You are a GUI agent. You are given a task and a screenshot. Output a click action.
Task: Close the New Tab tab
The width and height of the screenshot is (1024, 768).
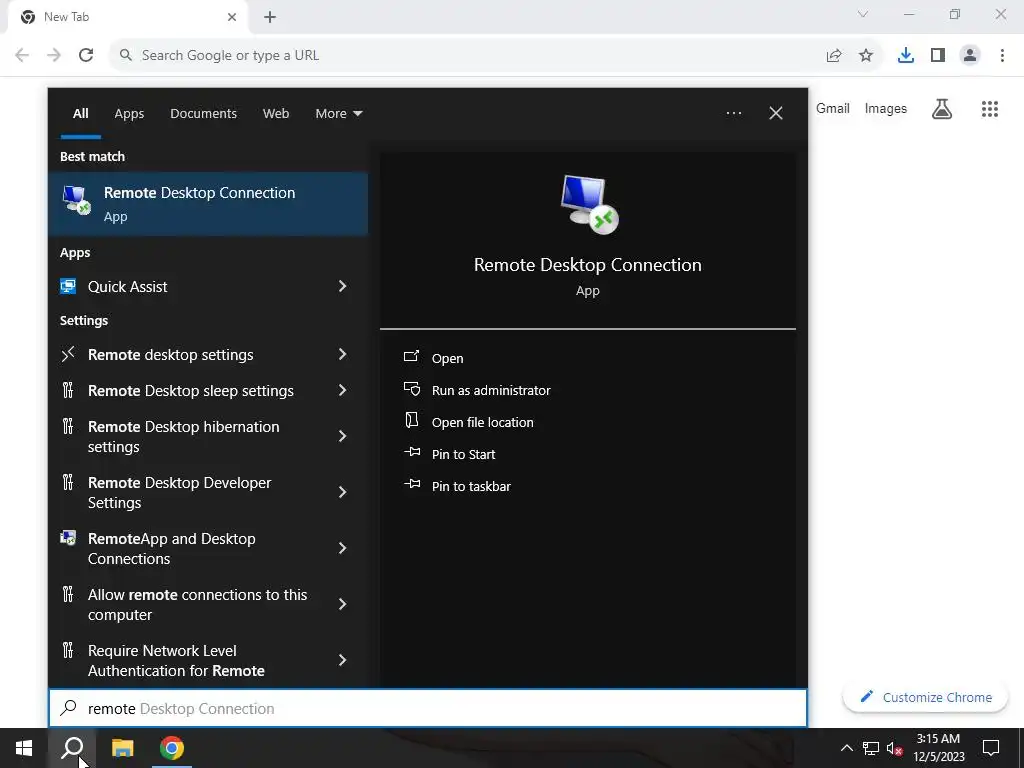click(232, 17)
